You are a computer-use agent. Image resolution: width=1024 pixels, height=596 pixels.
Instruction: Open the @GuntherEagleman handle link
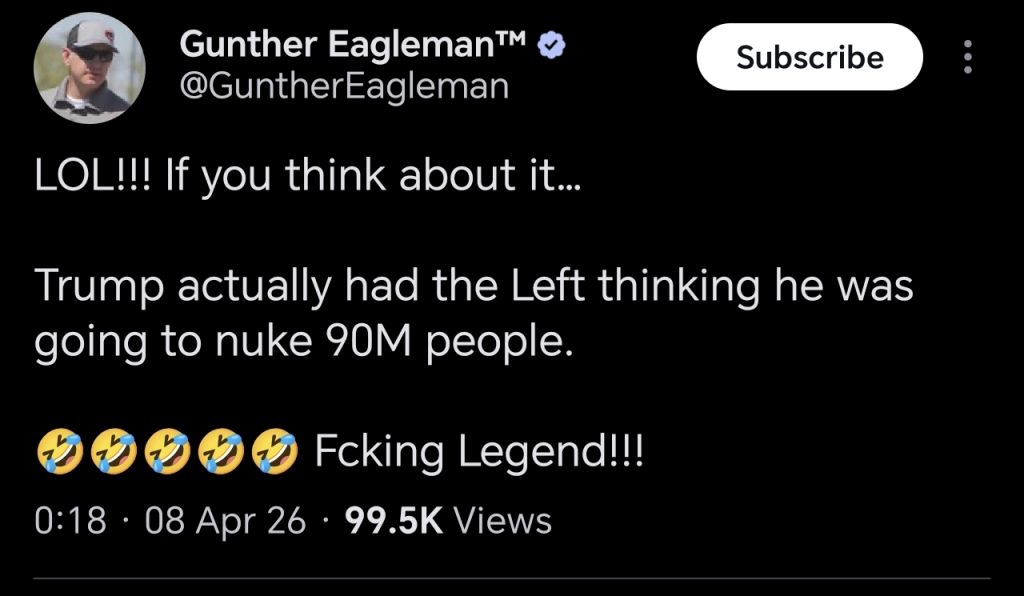[342, 86]
